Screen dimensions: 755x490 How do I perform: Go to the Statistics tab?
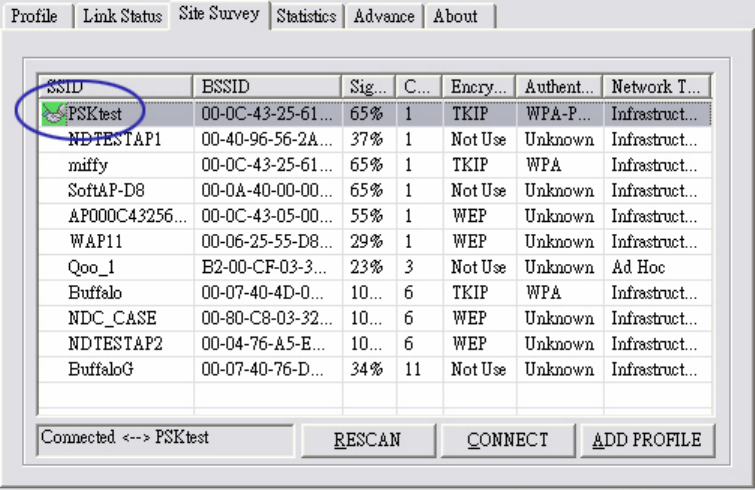pos(306,16)
